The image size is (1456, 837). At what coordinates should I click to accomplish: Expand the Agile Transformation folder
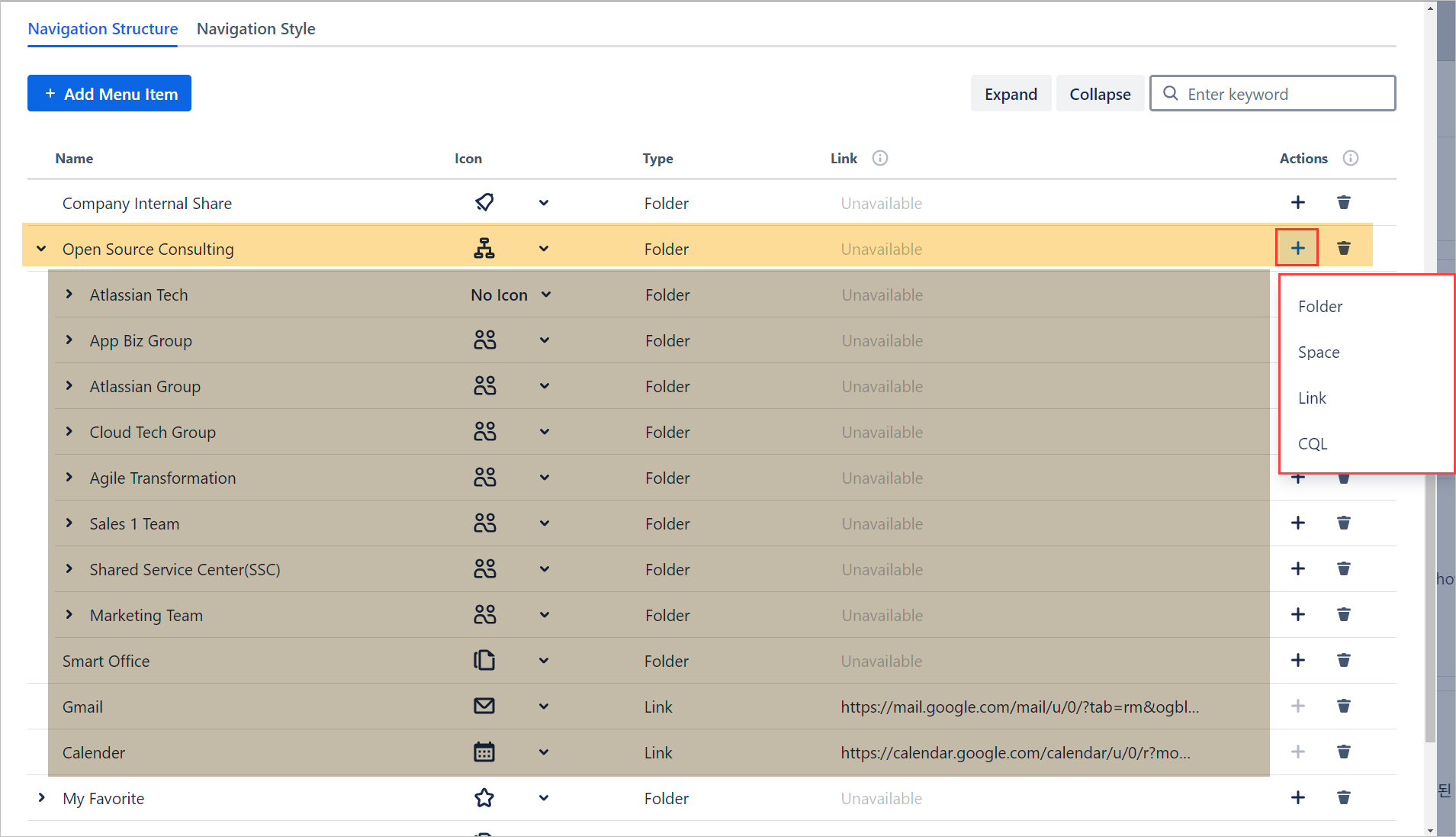tap(69, 478)
